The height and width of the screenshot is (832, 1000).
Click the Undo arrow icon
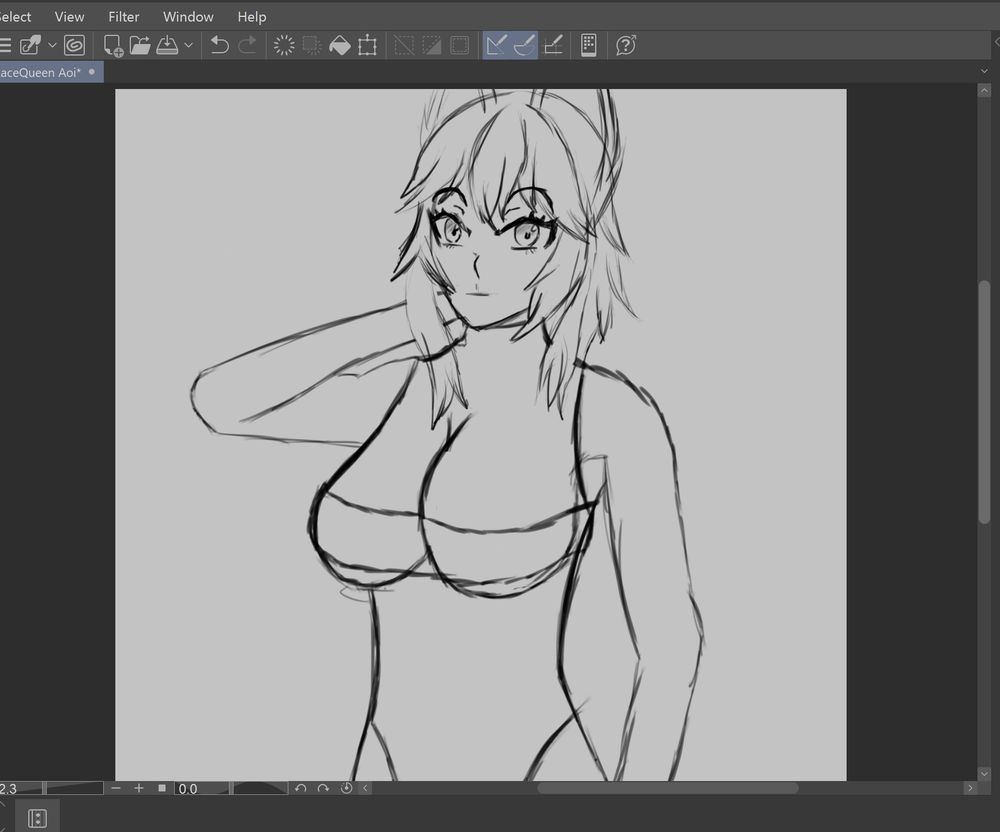219,45
